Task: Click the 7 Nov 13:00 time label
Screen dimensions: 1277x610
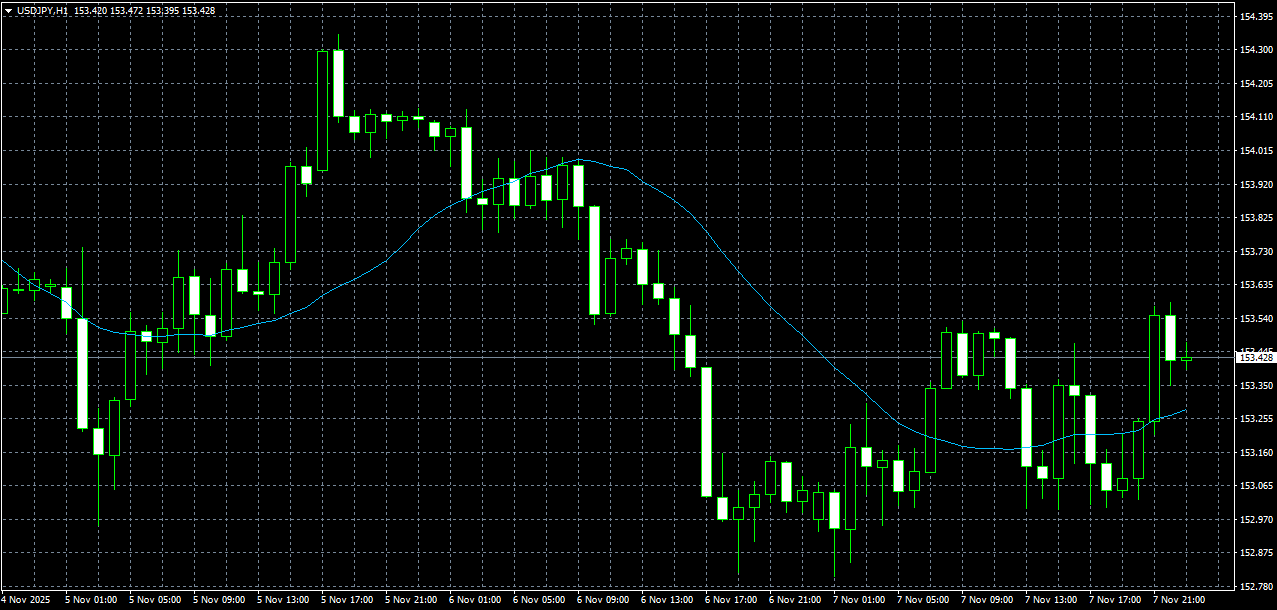Action: point(1052,600)
